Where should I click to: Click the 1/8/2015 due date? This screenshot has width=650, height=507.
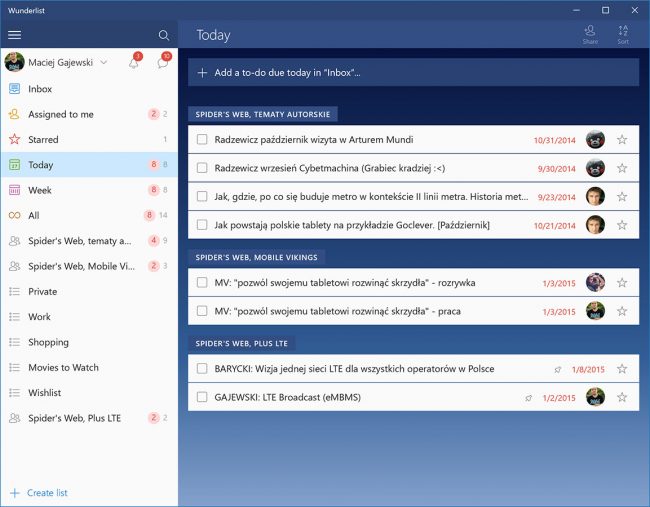click(588, 369)
